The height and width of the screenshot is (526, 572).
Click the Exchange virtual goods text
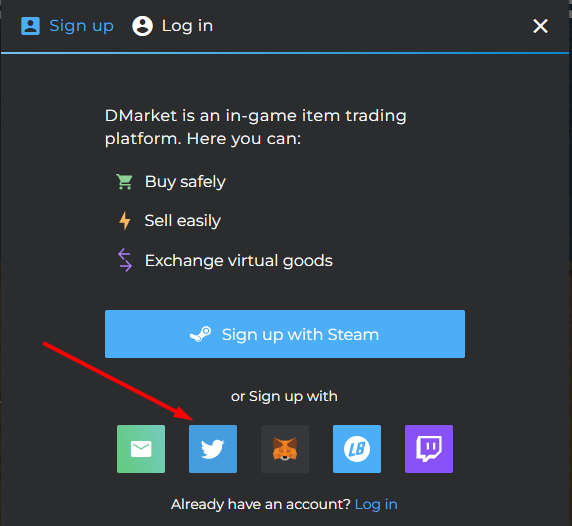point(239,260)
